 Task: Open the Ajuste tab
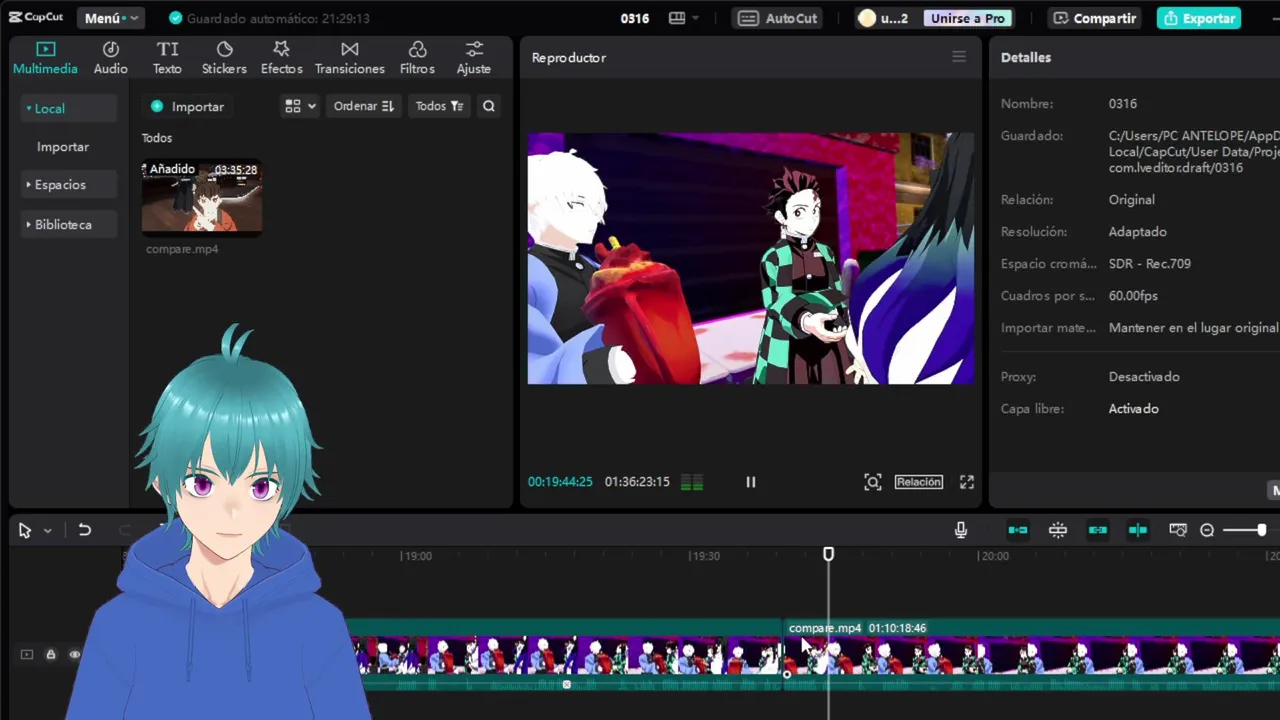tap(474, 58)
